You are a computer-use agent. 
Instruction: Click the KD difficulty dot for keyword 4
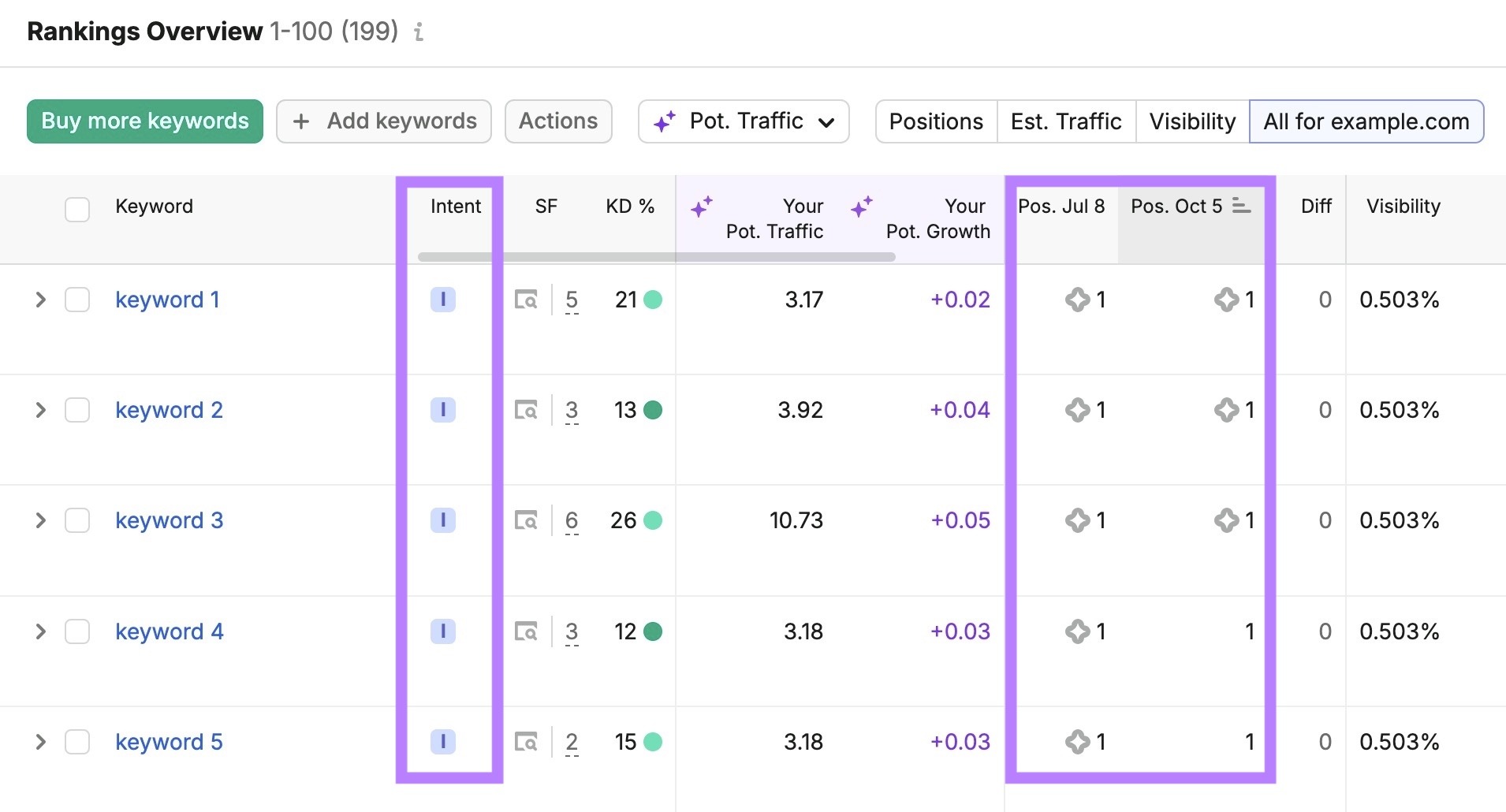pos(653,631)
